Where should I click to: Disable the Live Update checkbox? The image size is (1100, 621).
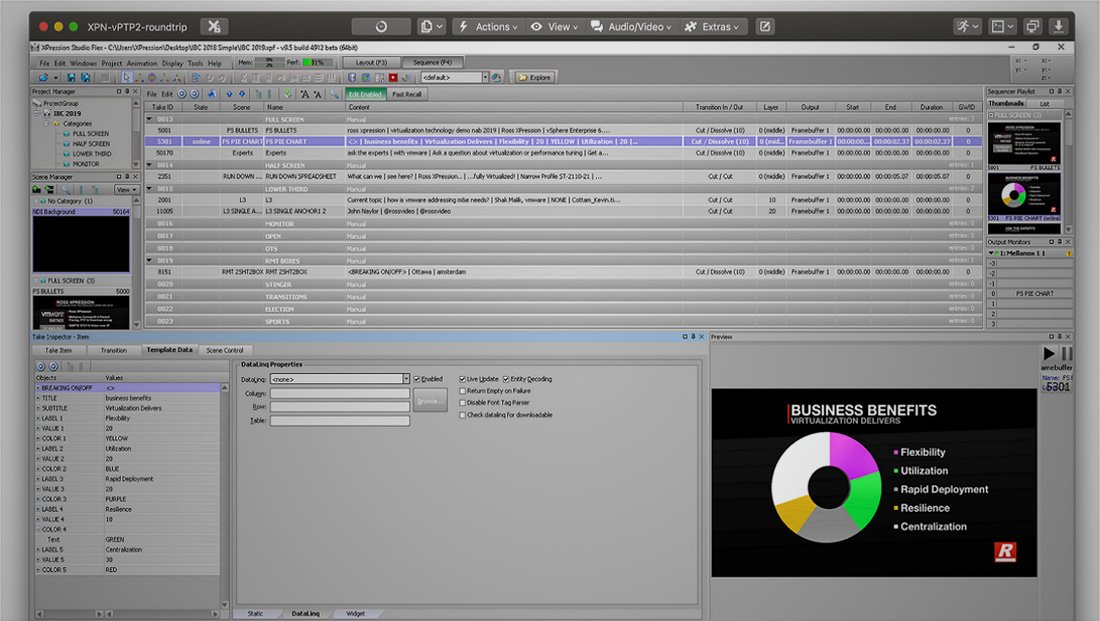pos(462,379)
